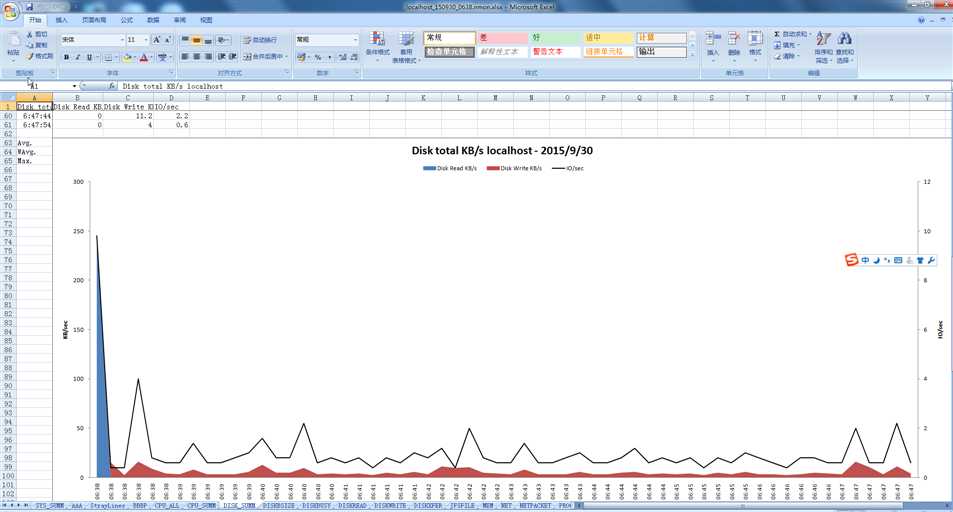953x512 pixels.
Task: Open the Excel Help question-mark icon
Action: [921, 20]
